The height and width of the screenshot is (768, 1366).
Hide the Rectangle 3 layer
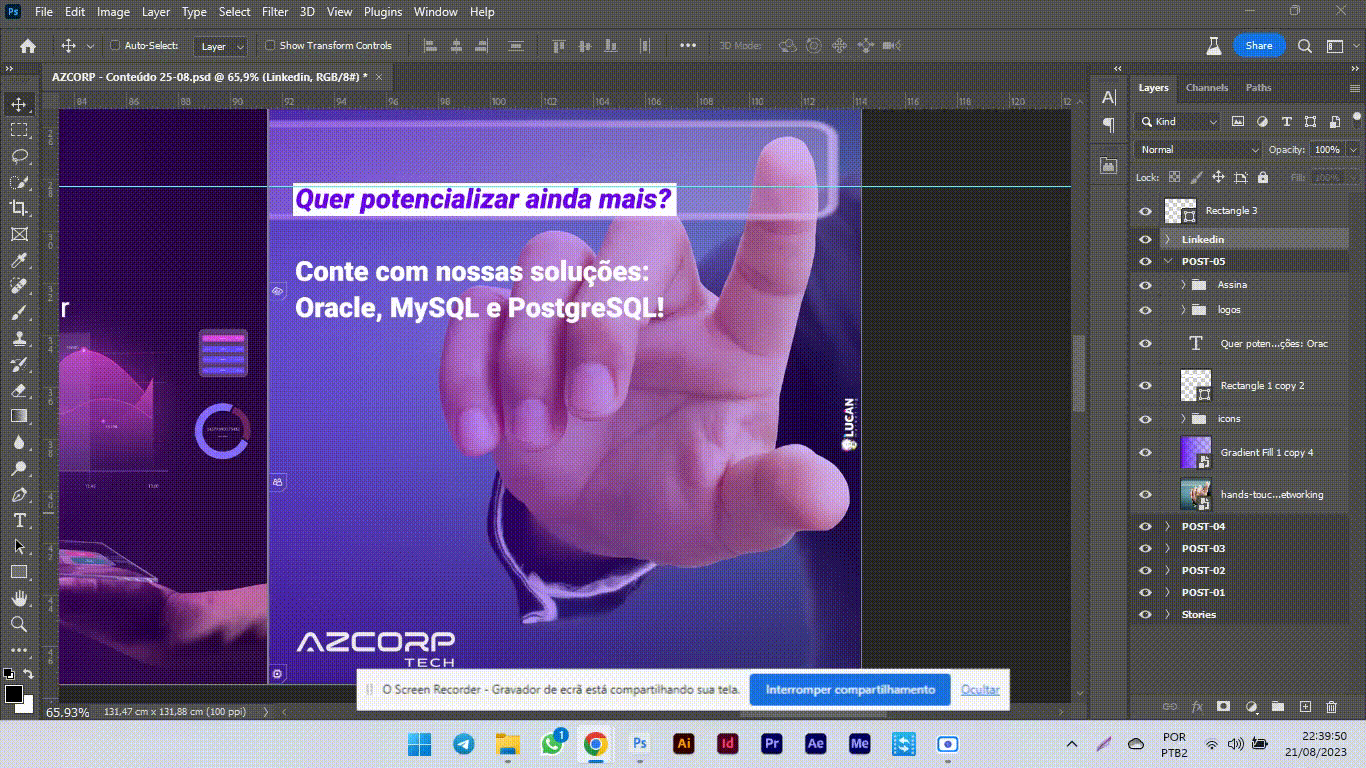(x=1145, y=211)
